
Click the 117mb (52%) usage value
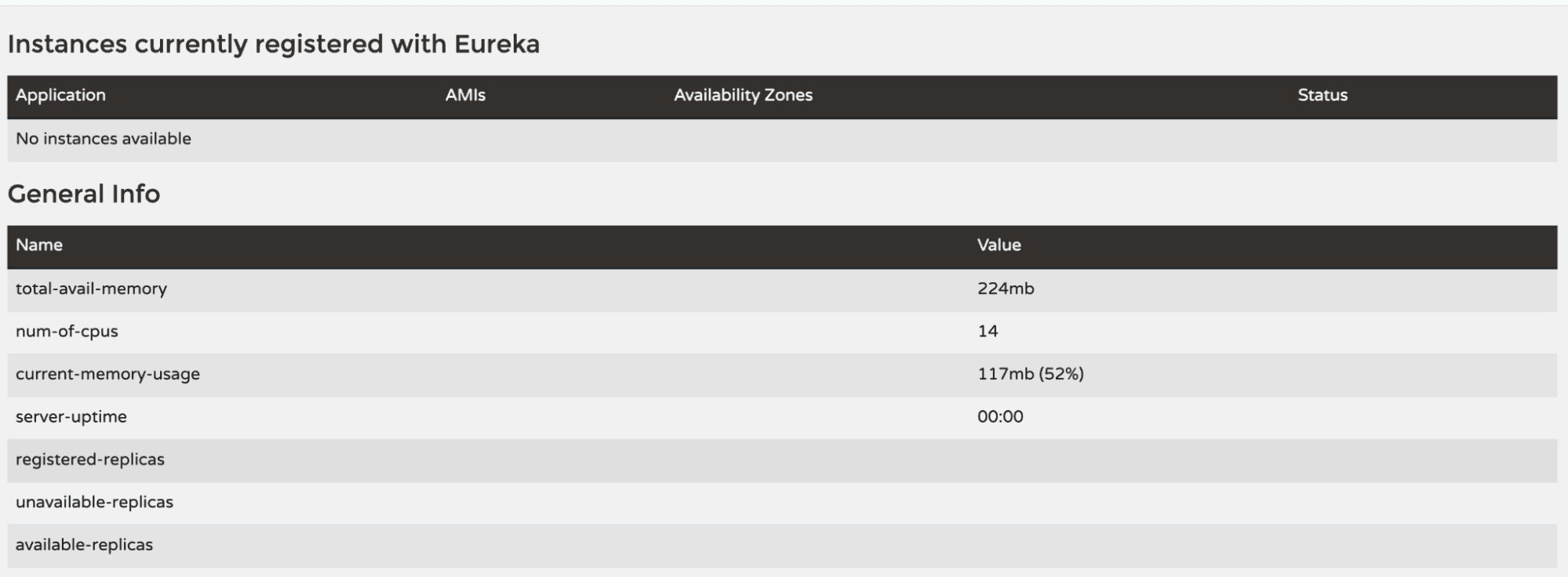1030,374
